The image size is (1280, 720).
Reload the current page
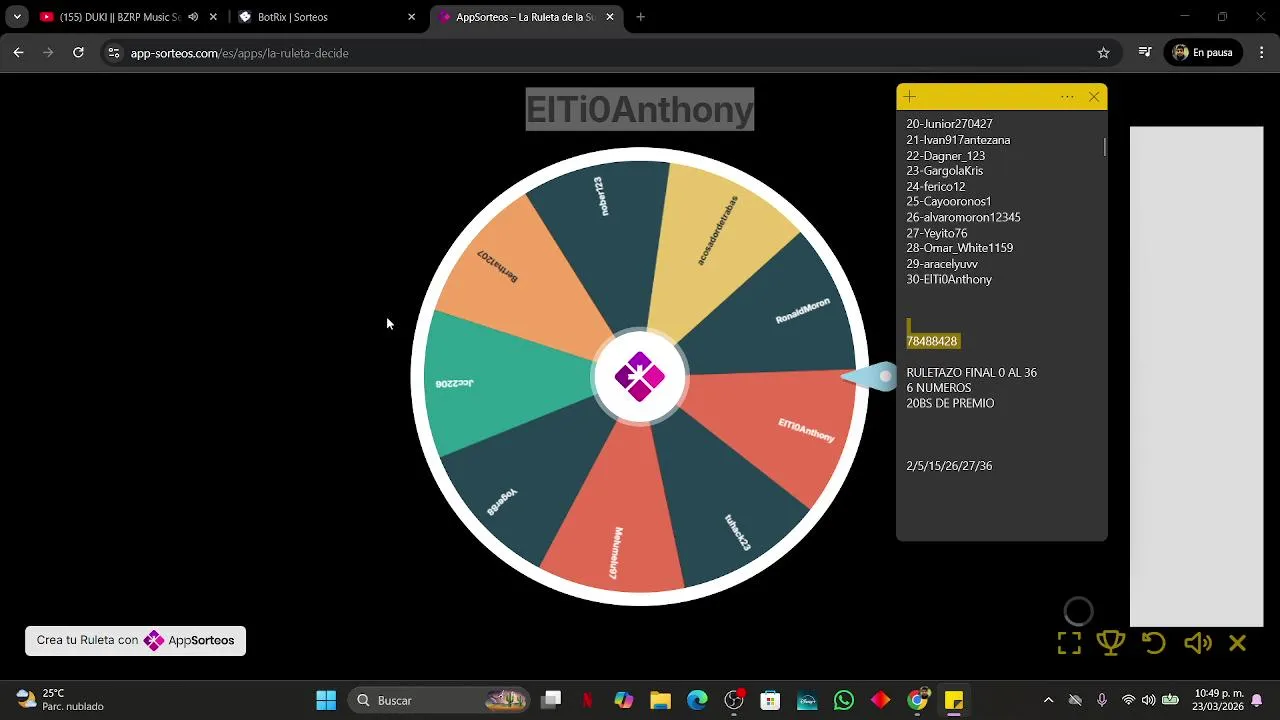[x=78, y=53]
